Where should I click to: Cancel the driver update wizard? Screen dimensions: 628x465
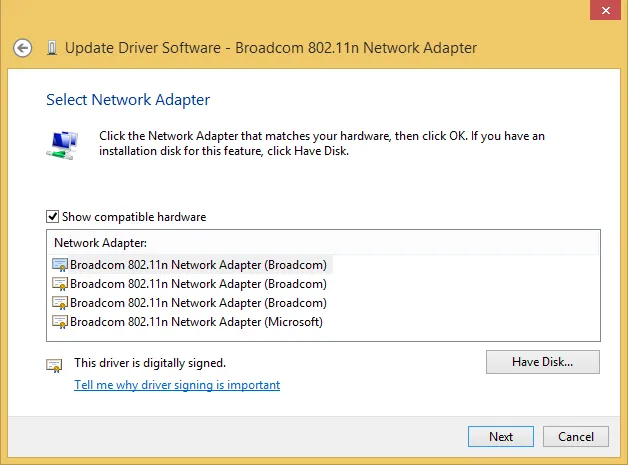tap(575, 437)
